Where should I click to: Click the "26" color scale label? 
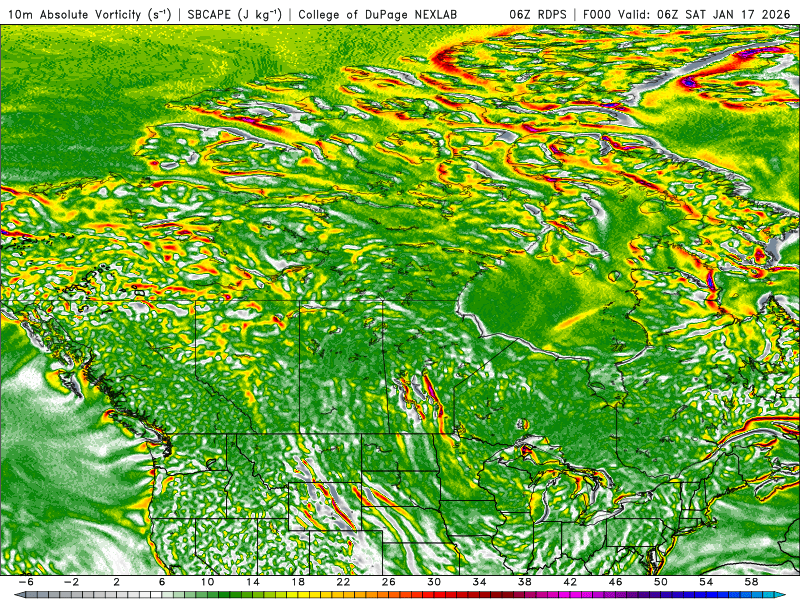pyautogui.click(x=389, y=582)
